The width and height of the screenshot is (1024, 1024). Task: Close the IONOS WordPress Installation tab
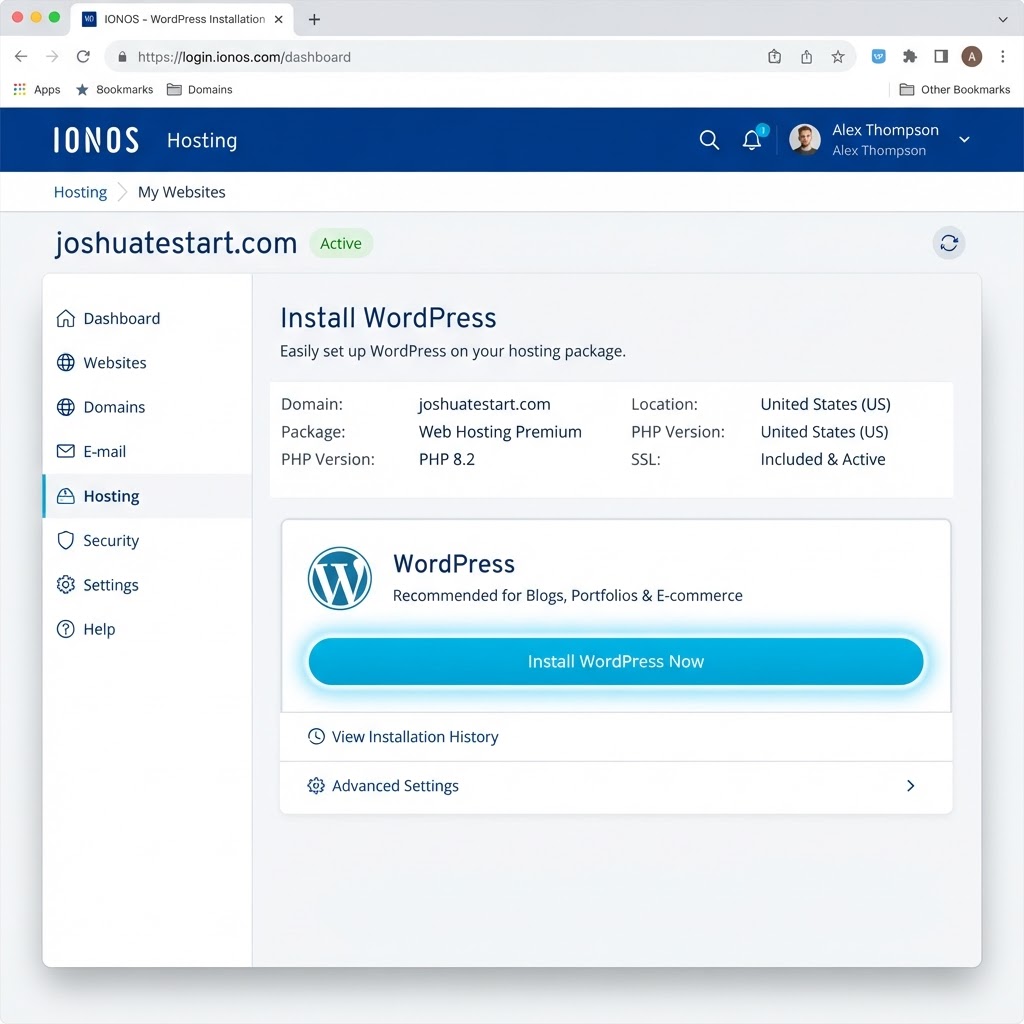click(x=278, y=20)
